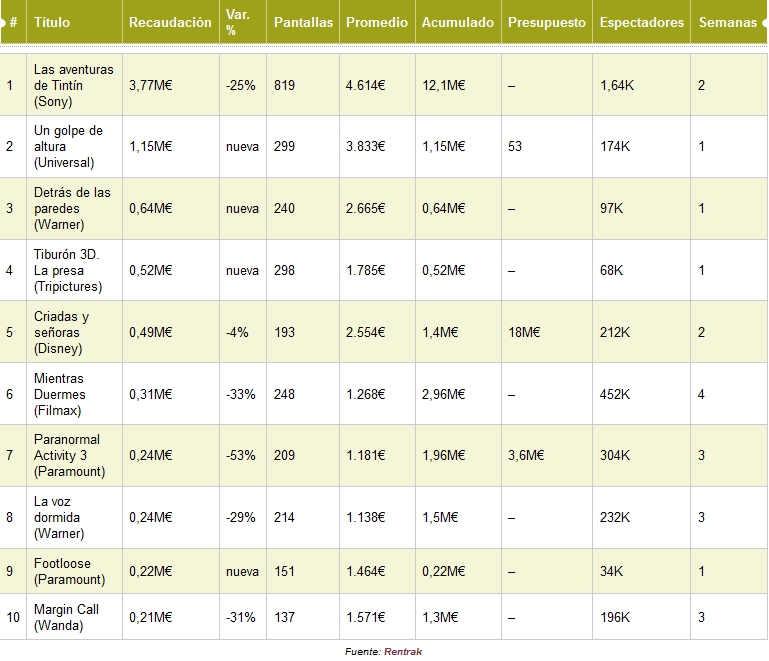Click the 232K espectadores value
The height and width of the screenshot is (661, 769).
click(615, 517)
